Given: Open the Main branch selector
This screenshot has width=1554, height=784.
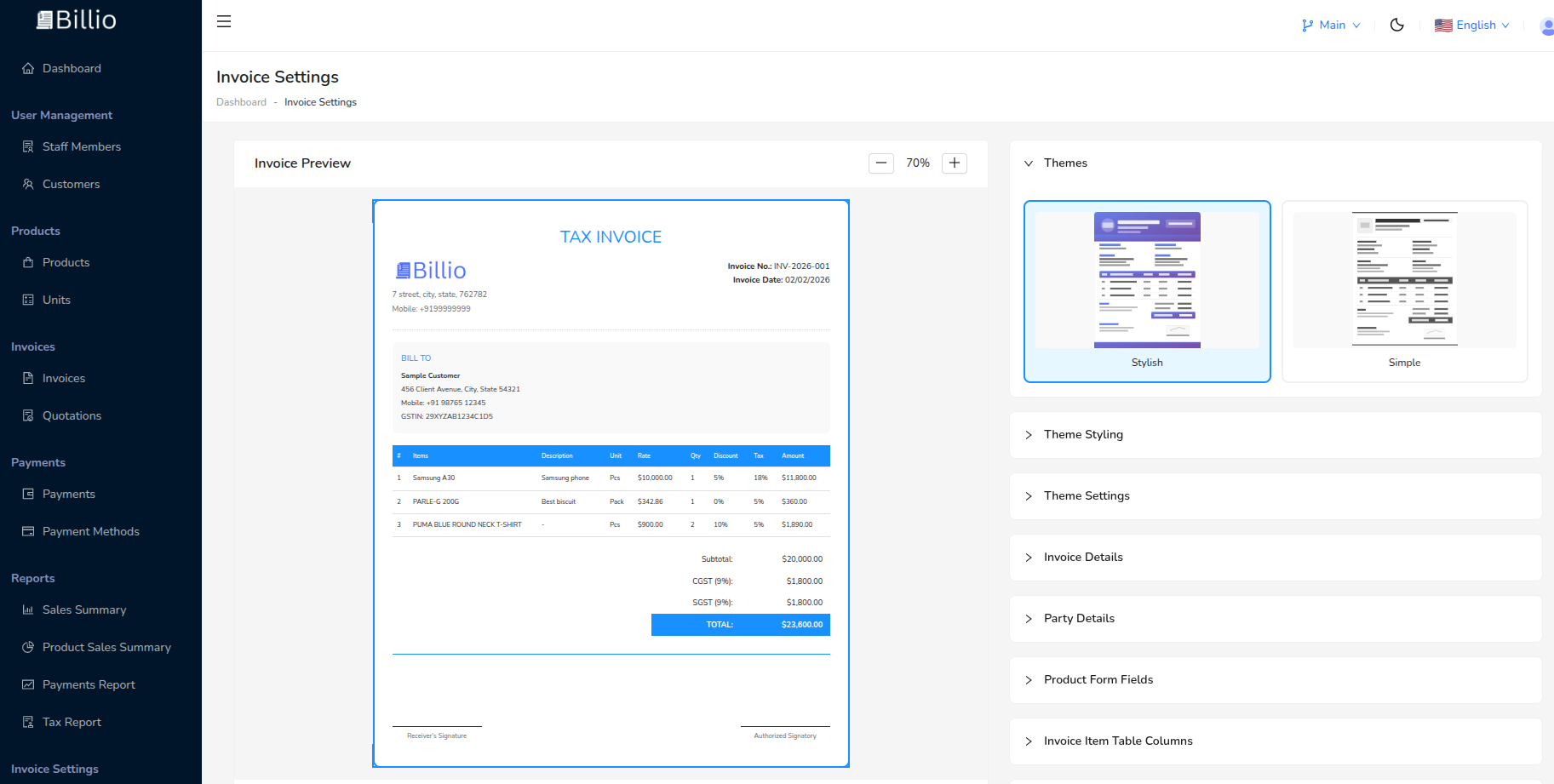Looking at the screenshot, I should pyautogui.click(x=1330, y=25).
